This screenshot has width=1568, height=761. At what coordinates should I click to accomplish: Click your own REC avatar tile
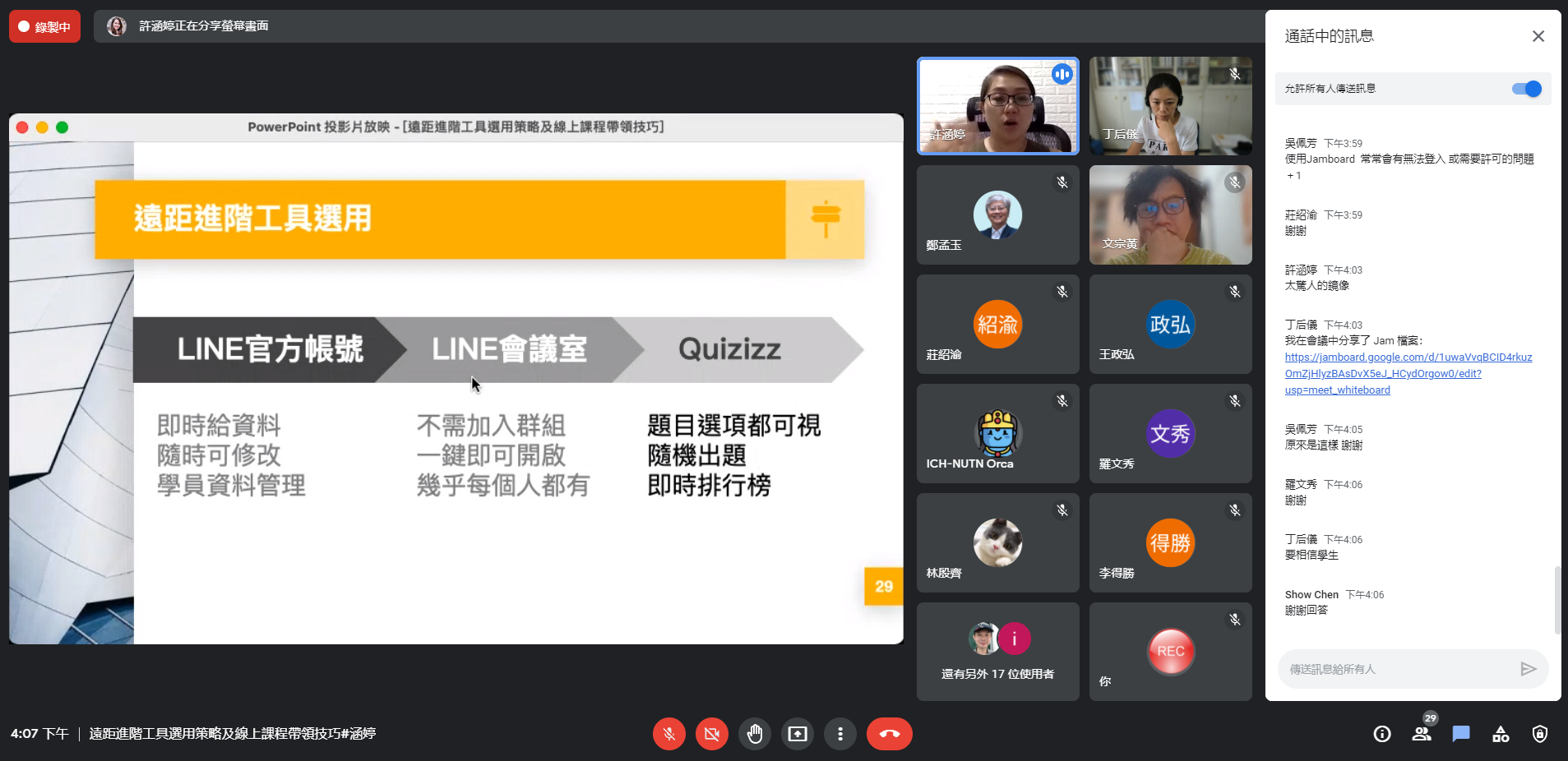point(1171,652)
